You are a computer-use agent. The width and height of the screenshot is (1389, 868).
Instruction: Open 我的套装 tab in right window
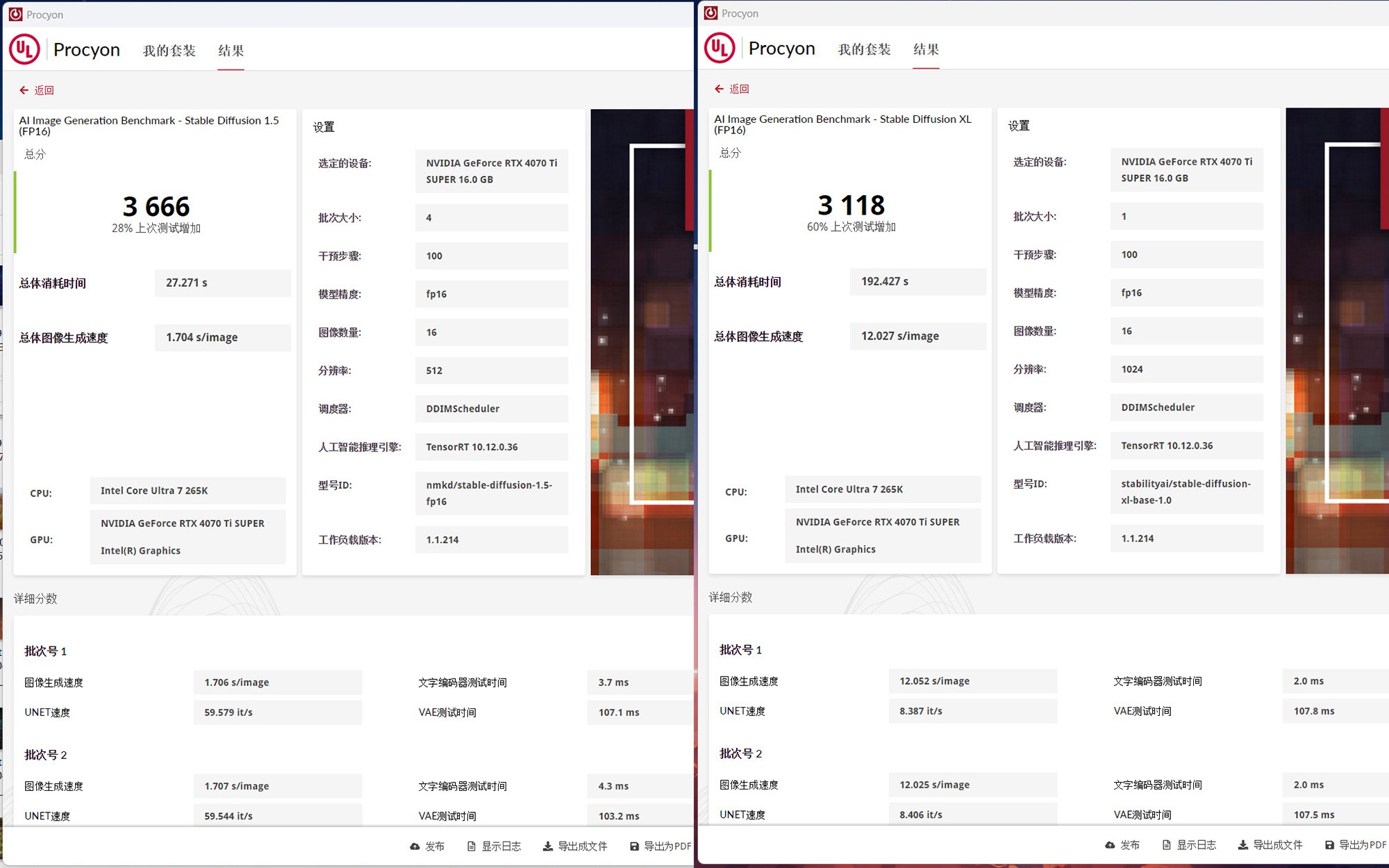pyautogui.click(x=865, y=49)
